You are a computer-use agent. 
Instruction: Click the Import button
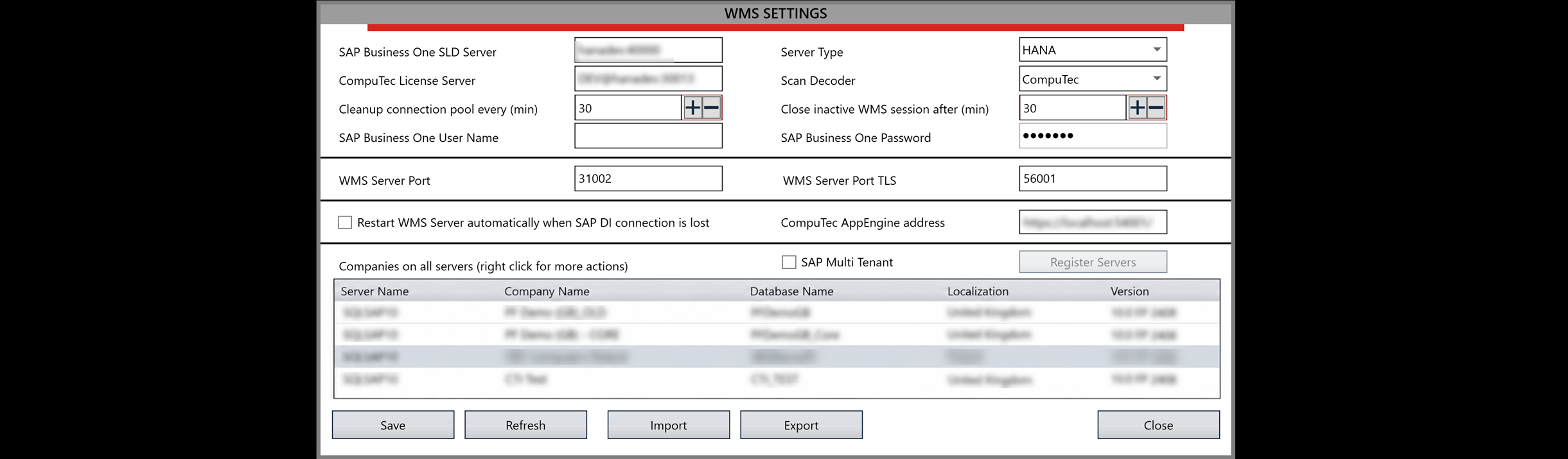coord(669,425)
